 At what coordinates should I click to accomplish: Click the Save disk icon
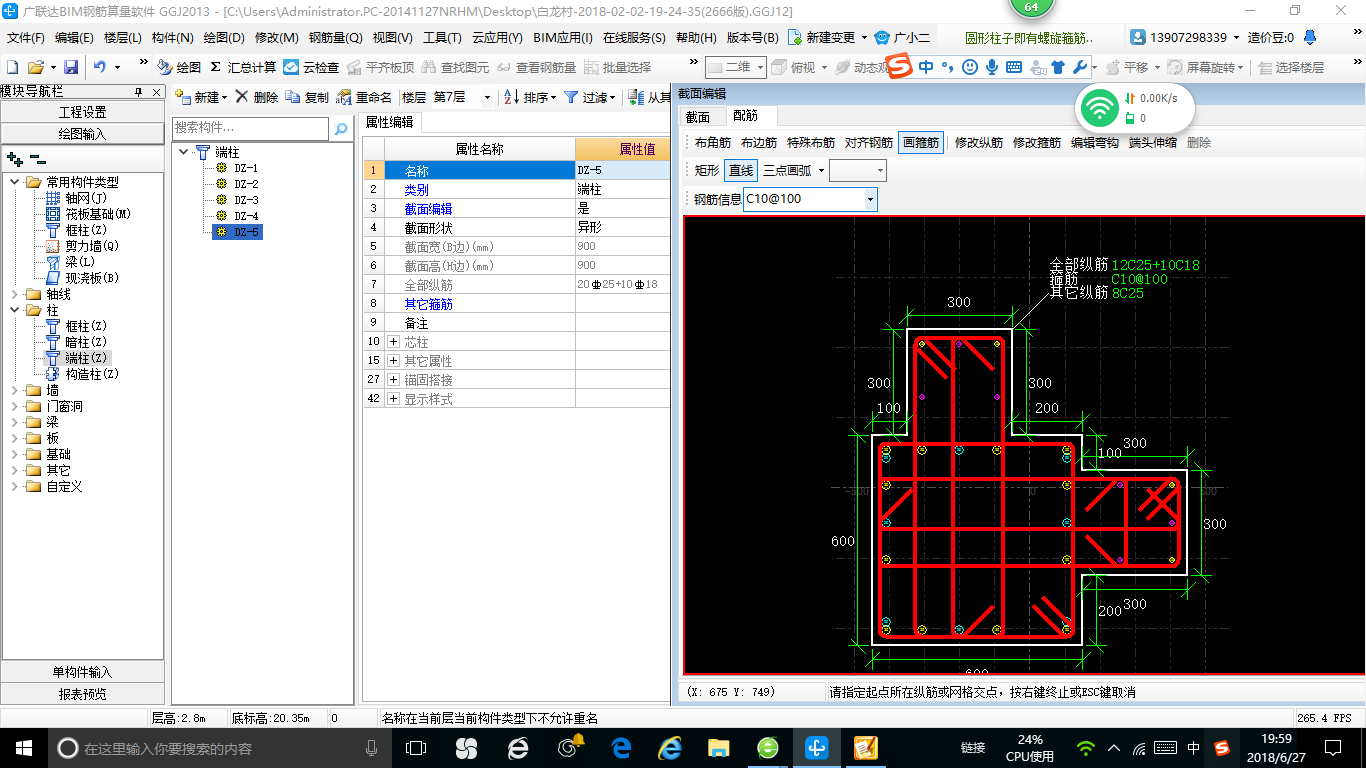pyautogui.click(x=71, y=67)
